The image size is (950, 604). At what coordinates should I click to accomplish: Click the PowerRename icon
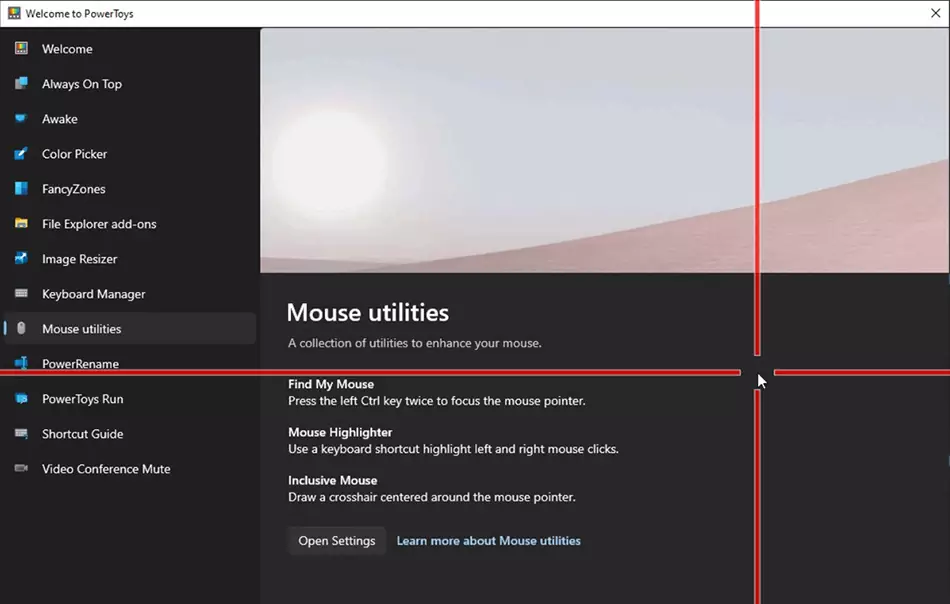pos(21,363)
